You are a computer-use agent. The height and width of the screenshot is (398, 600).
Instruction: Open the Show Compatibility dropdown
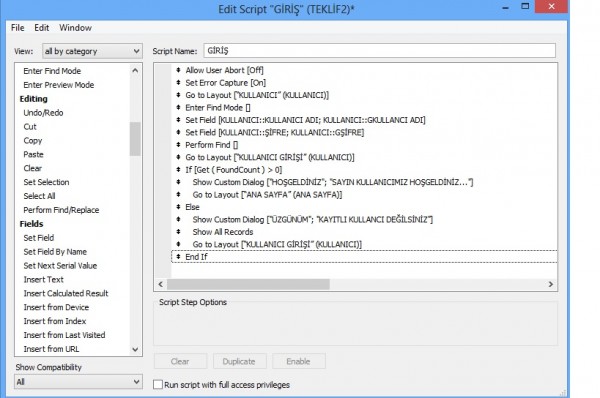[78, 382]
